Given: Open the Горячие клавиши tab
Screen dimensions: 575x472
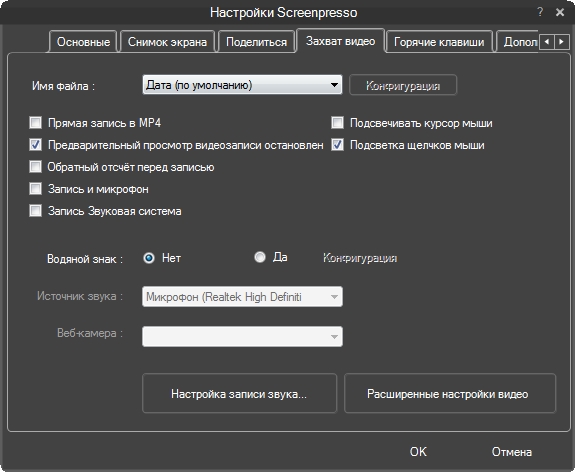Looking at the screenshot, I should [x=439, y=42].
